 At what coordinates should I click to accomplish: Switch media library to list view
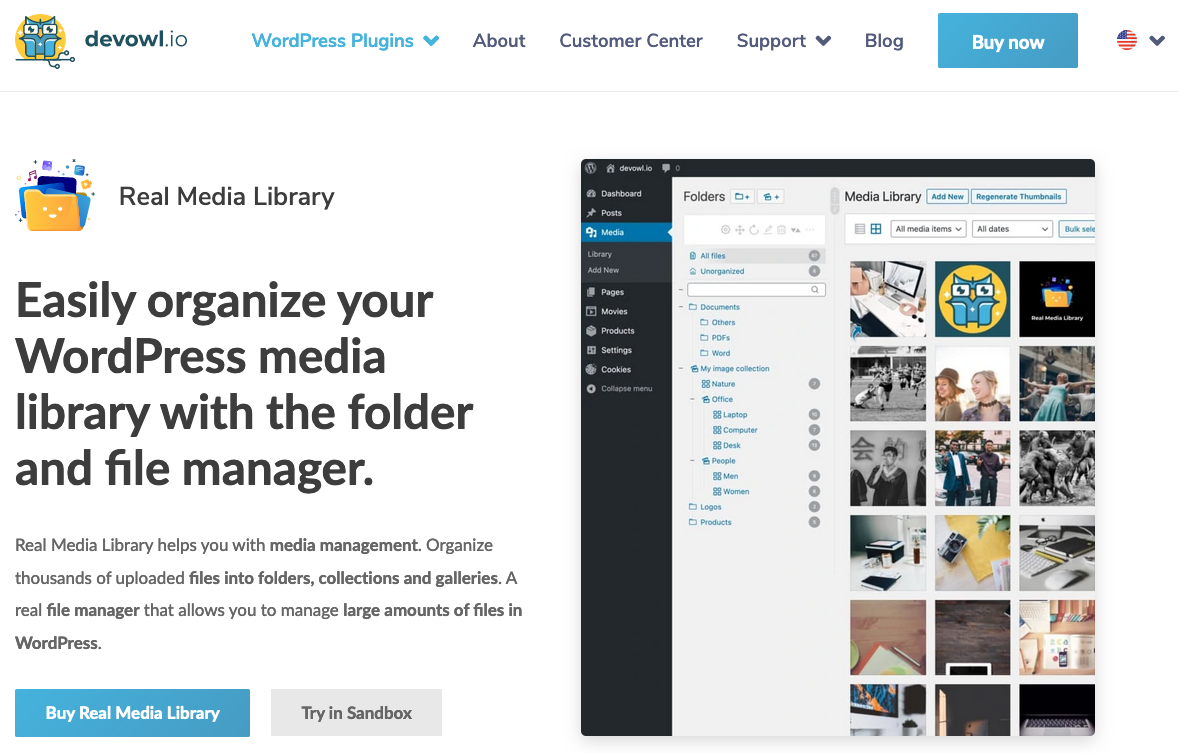859,229
